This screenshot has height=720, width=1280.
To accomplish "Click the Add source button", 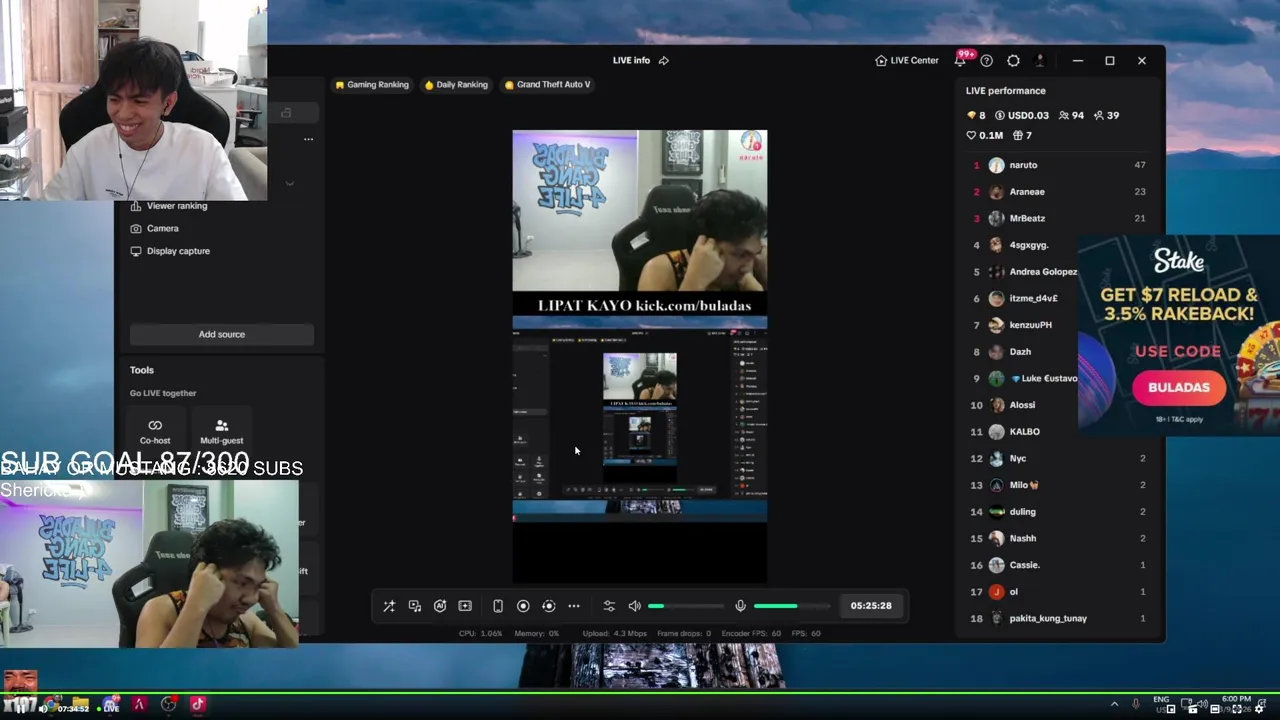I will (x=222, y=335).
